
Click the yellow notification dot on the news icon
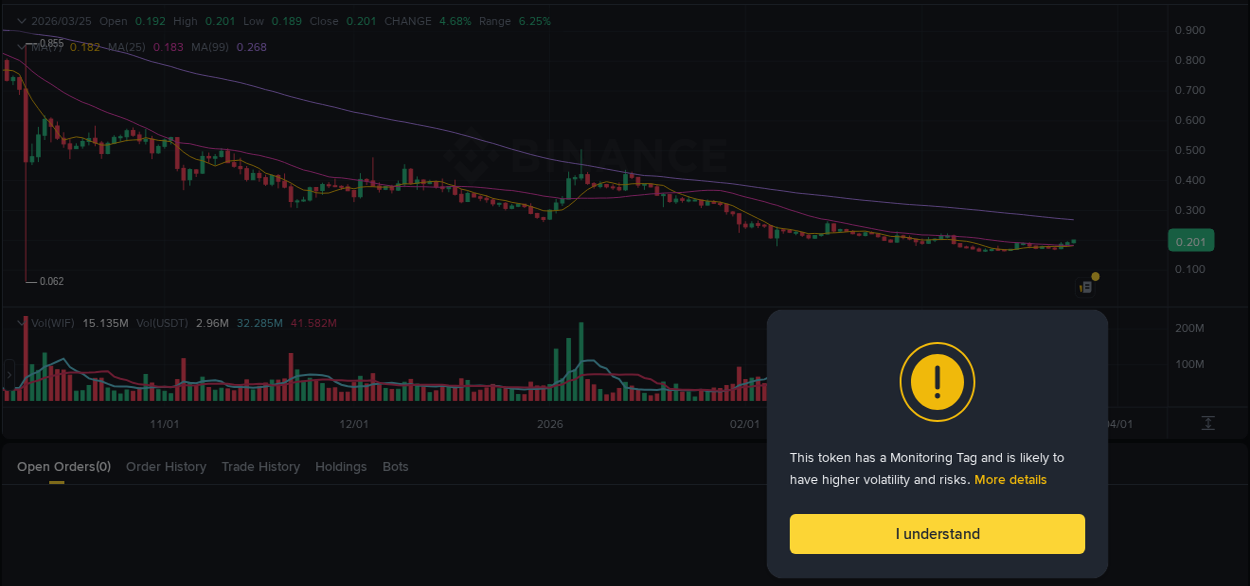[x=1096, y=276]
